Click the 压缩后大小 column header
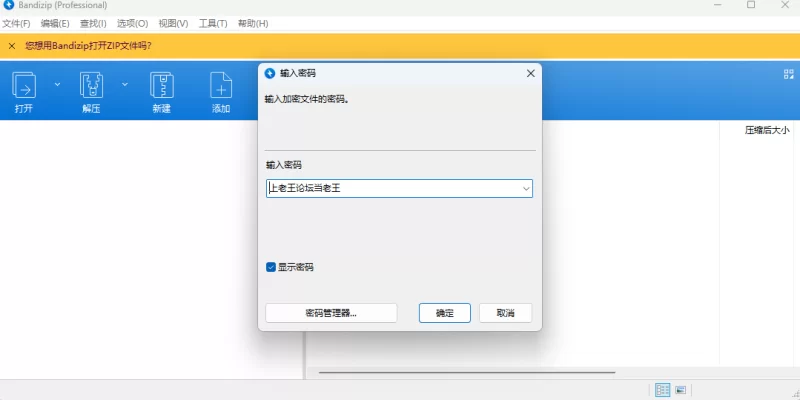This screenshot has height=400, width=800. click(x=767, y=130)
